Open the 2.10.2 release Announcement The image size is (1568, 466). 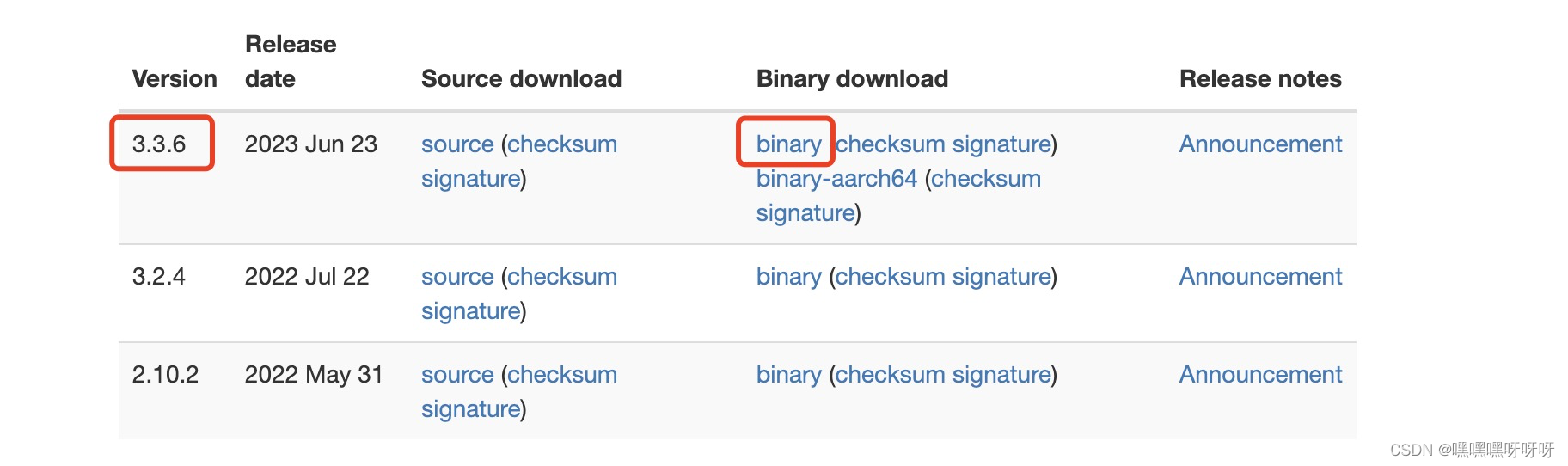tap(1260, 375)
